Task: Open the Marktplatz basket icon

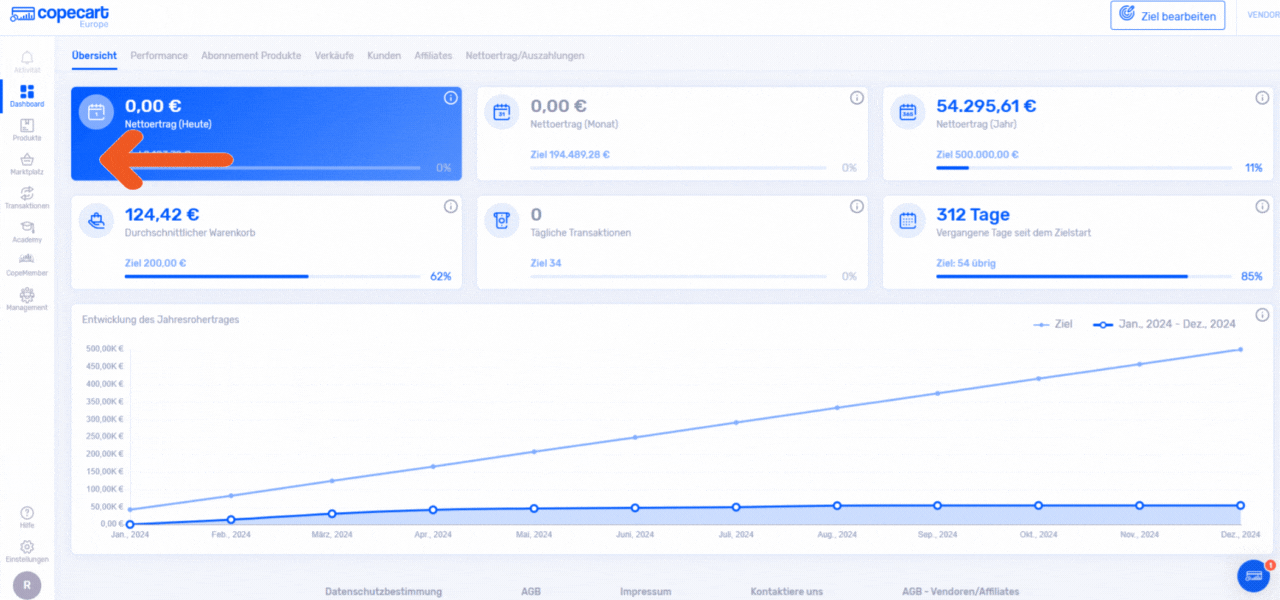Action: pyautogui.click(x=27, y=163)
